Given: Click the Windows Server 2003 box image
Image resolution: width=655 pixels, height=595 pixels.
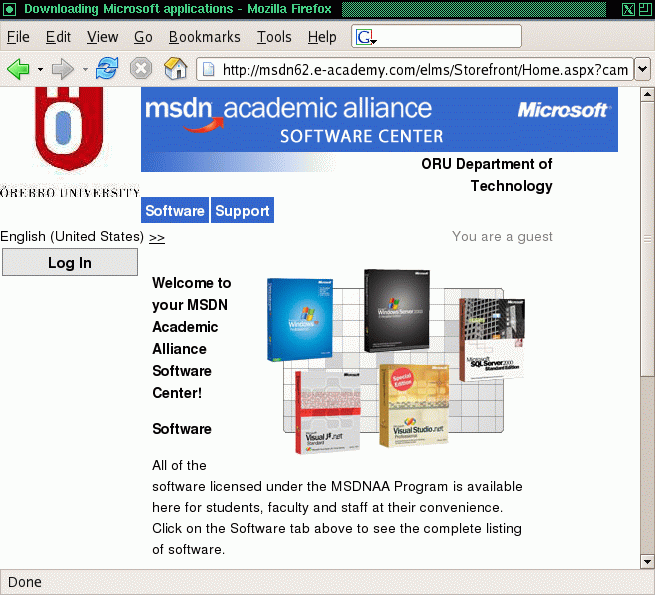Looking at the screenshot, I should click(x=396, y=310).
